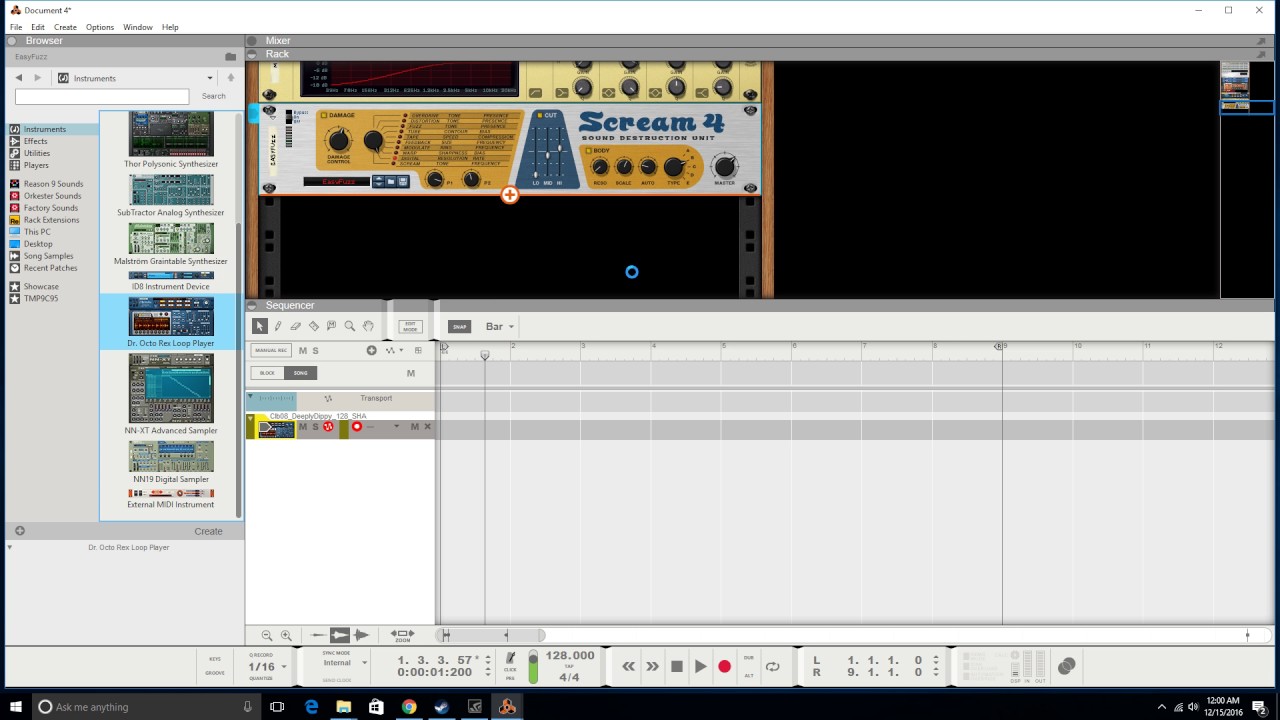The height and width of the screenshot is (720, 1280).
Task: Select Rack Extensions in browser sidebar
Action: [51, 220]
